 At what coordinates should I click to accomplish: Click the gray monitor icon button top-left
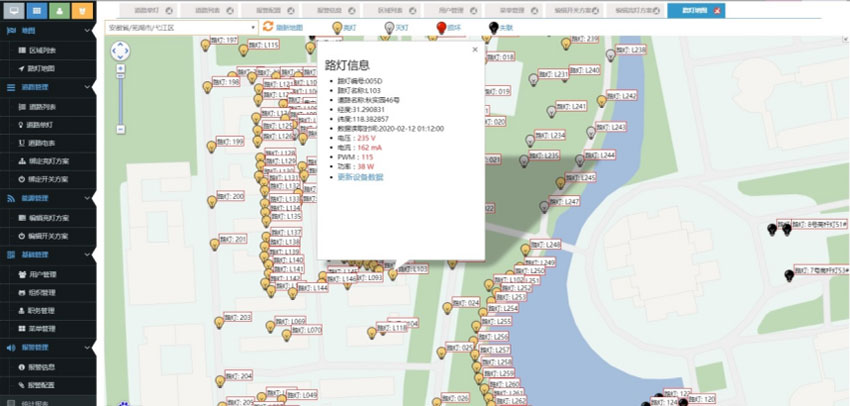(x=11, y=10)
